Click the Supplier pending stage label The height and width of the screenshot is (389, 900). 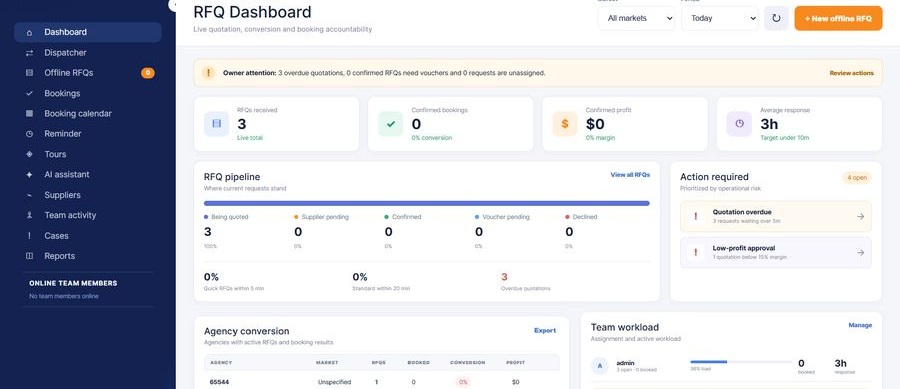coord(325,217)
